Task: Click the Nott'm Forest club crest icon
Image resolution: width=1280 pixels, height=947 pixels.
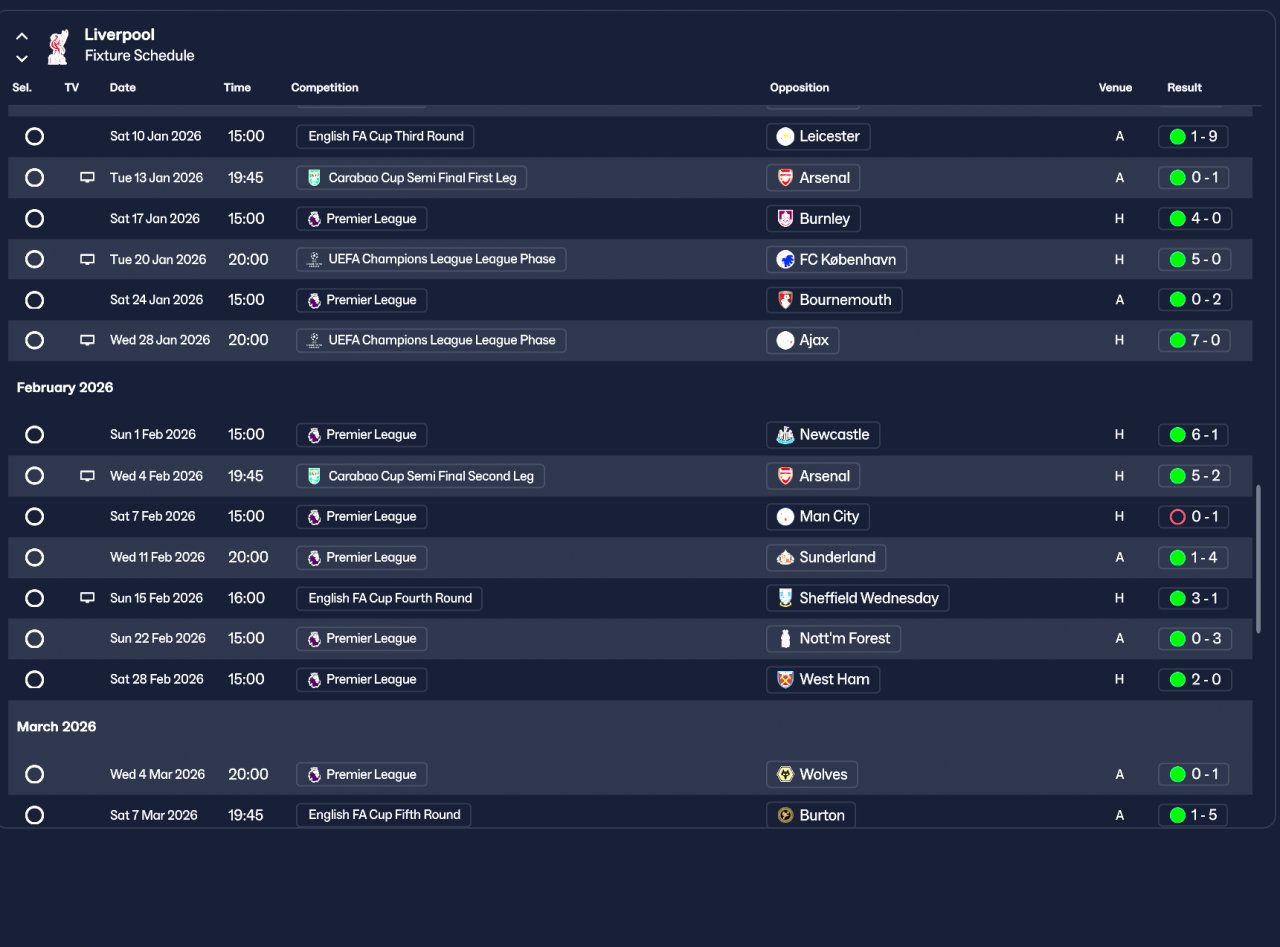Action: 786,639
